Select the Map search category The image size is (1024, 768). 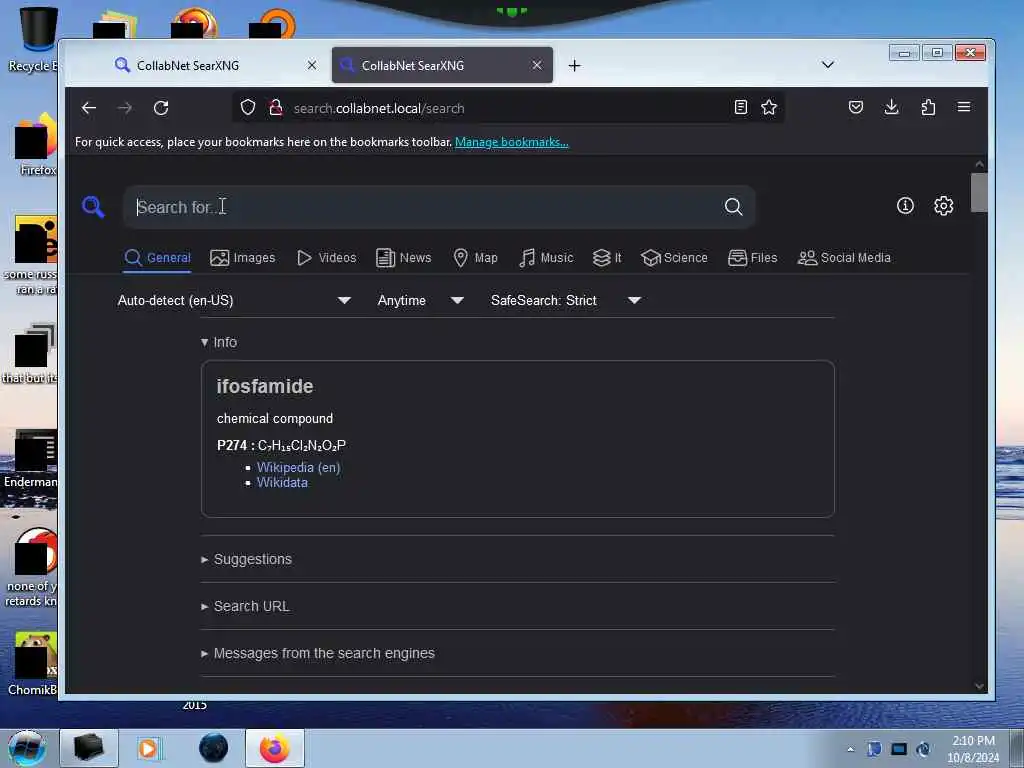(475, 258)
